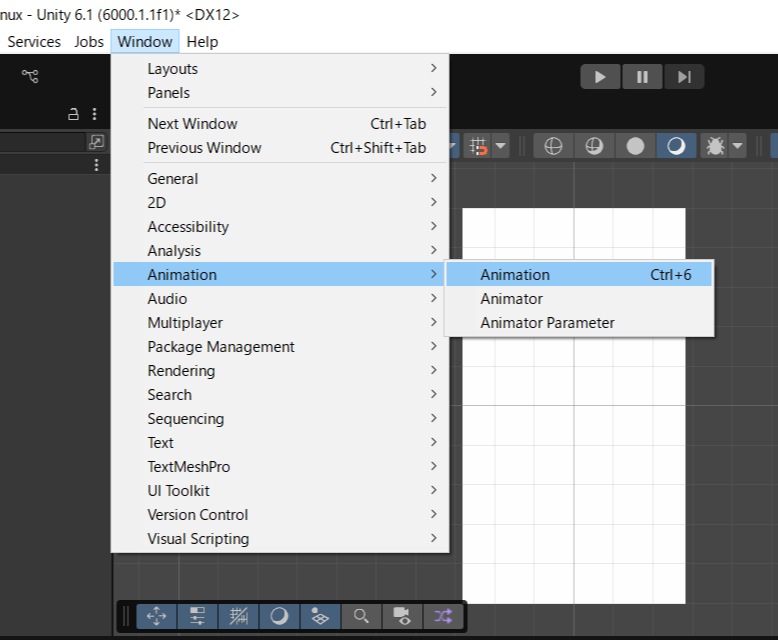778x640 pixels.
Task: Choose Animator in the submenu
Action: [511, 298]
